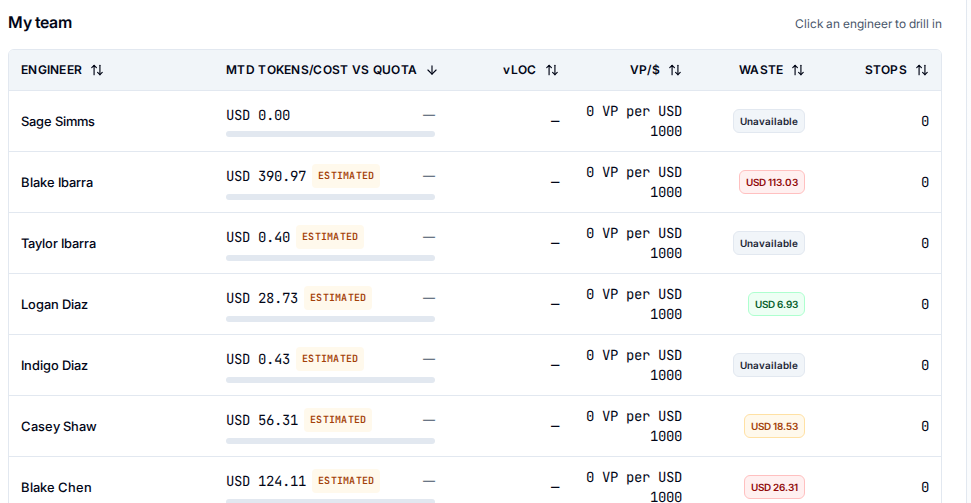The image size is (971, 503).
Task: Click the green USD 6.93 waste badge
Action: [x=777, y=304]
